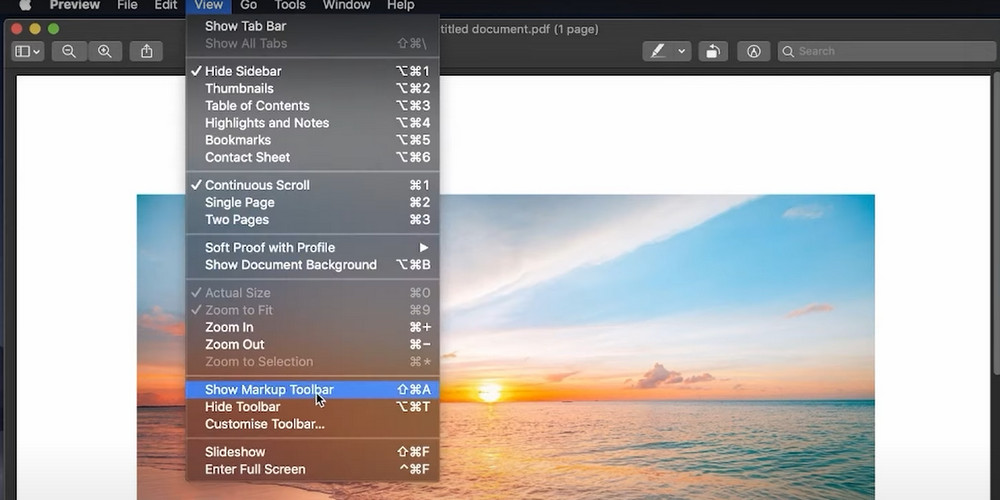
Task: Expand Soft Proof with Profile submenu
Action: coord(312,247)
